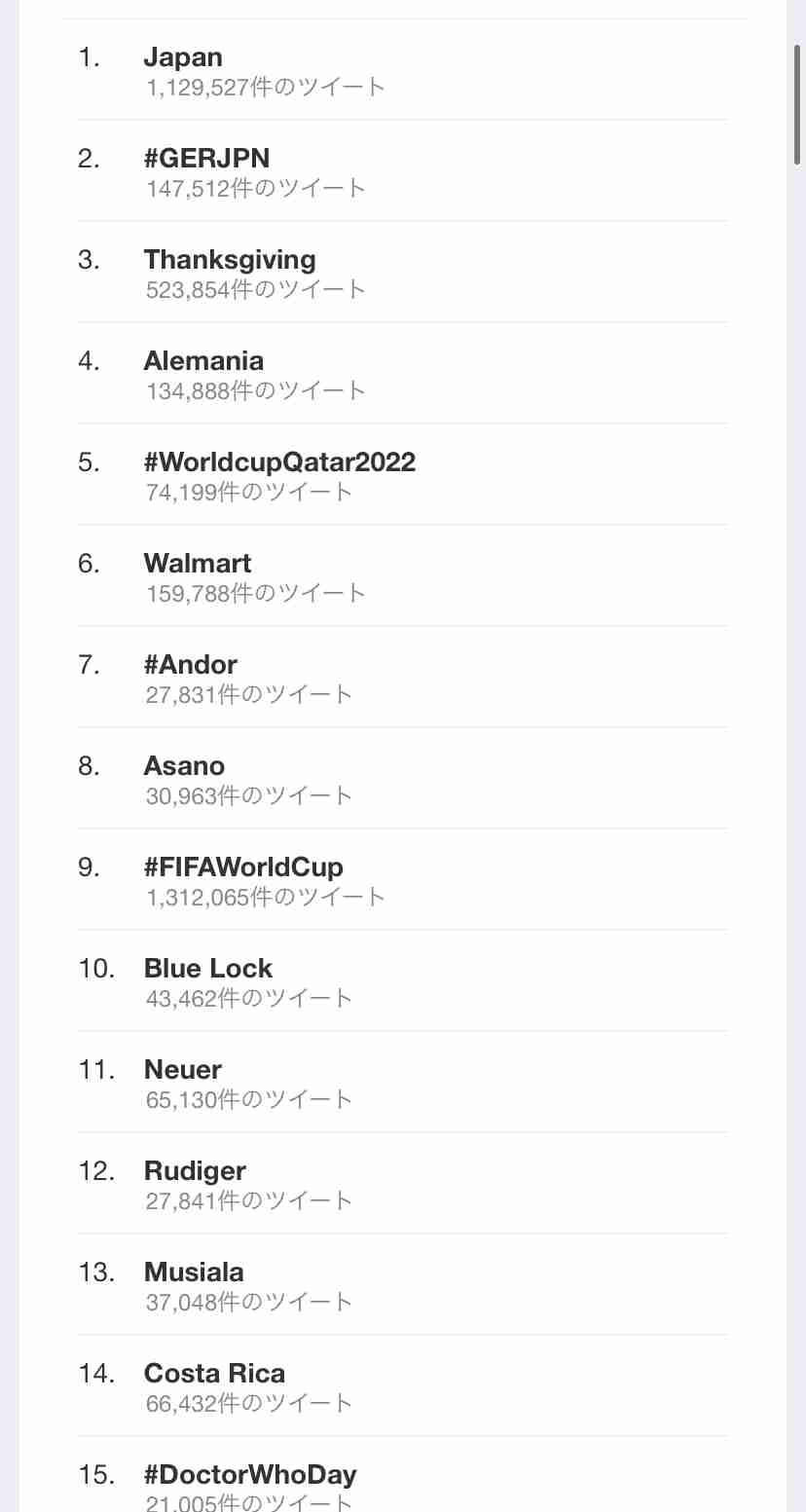Open the Alemania trending topic
Image resolution: width=806 pixels, height=1512 pixels.
203,361
